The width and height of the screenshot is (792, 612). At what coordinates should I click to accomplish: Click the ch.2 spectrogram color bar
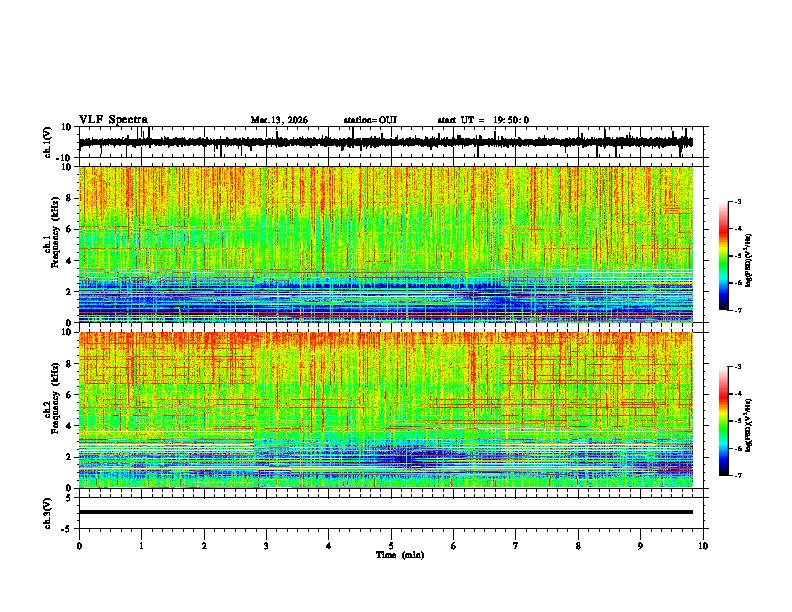click(723, 421)
